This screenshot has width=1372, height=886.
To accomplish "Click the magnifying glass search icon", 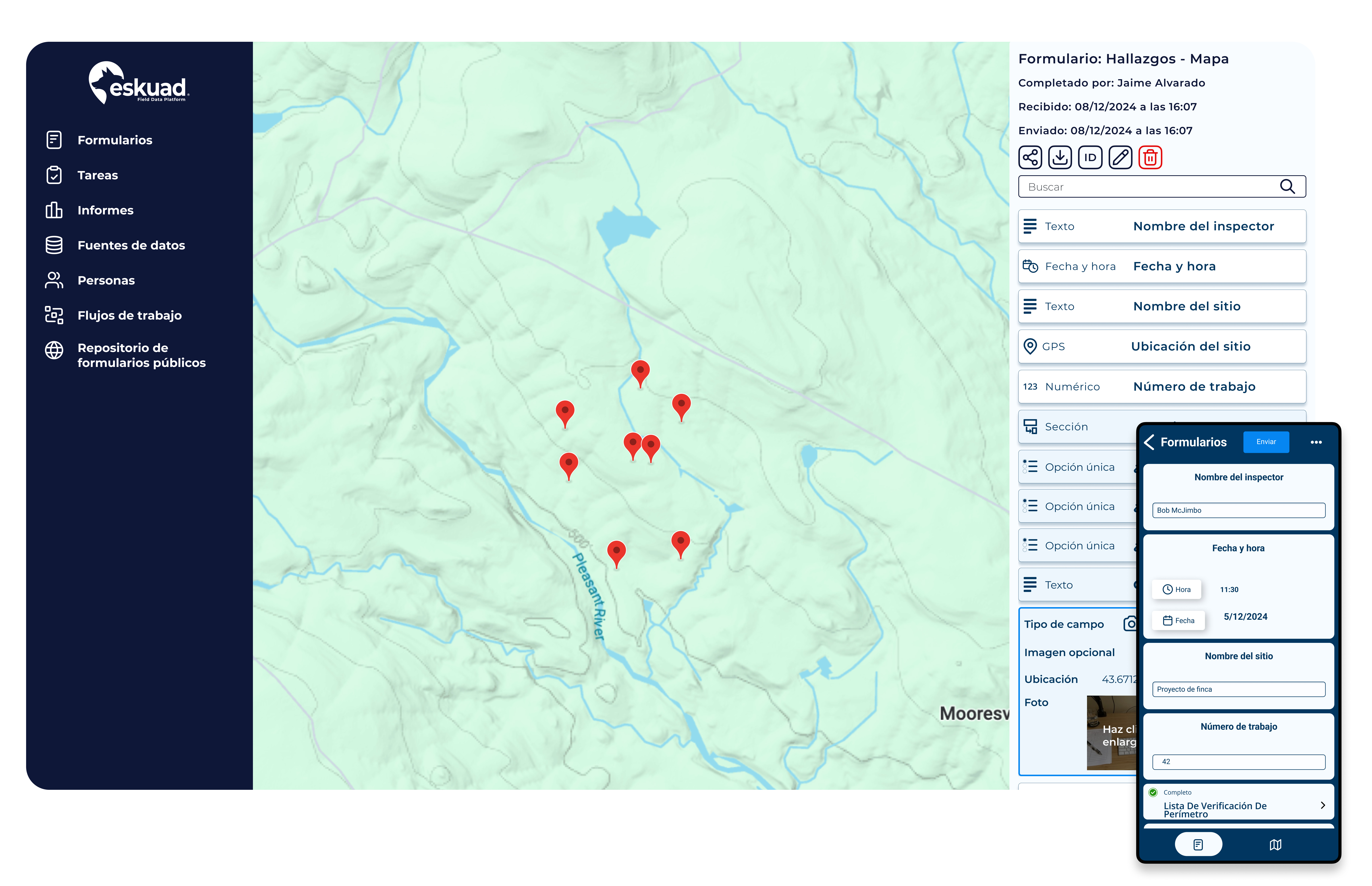I will click(1287, 186).
